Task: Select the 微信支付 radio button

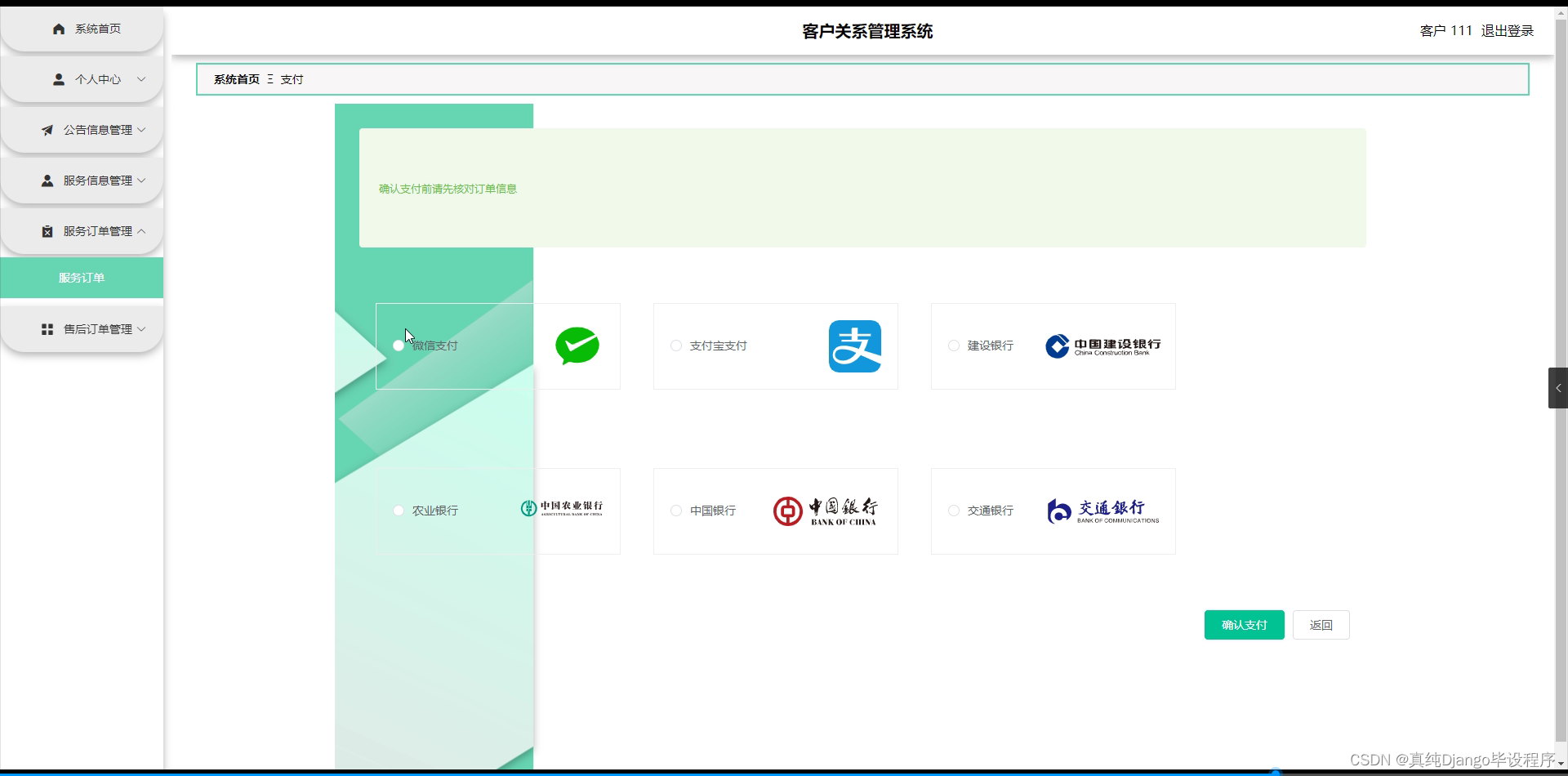Action: point(399,346)
